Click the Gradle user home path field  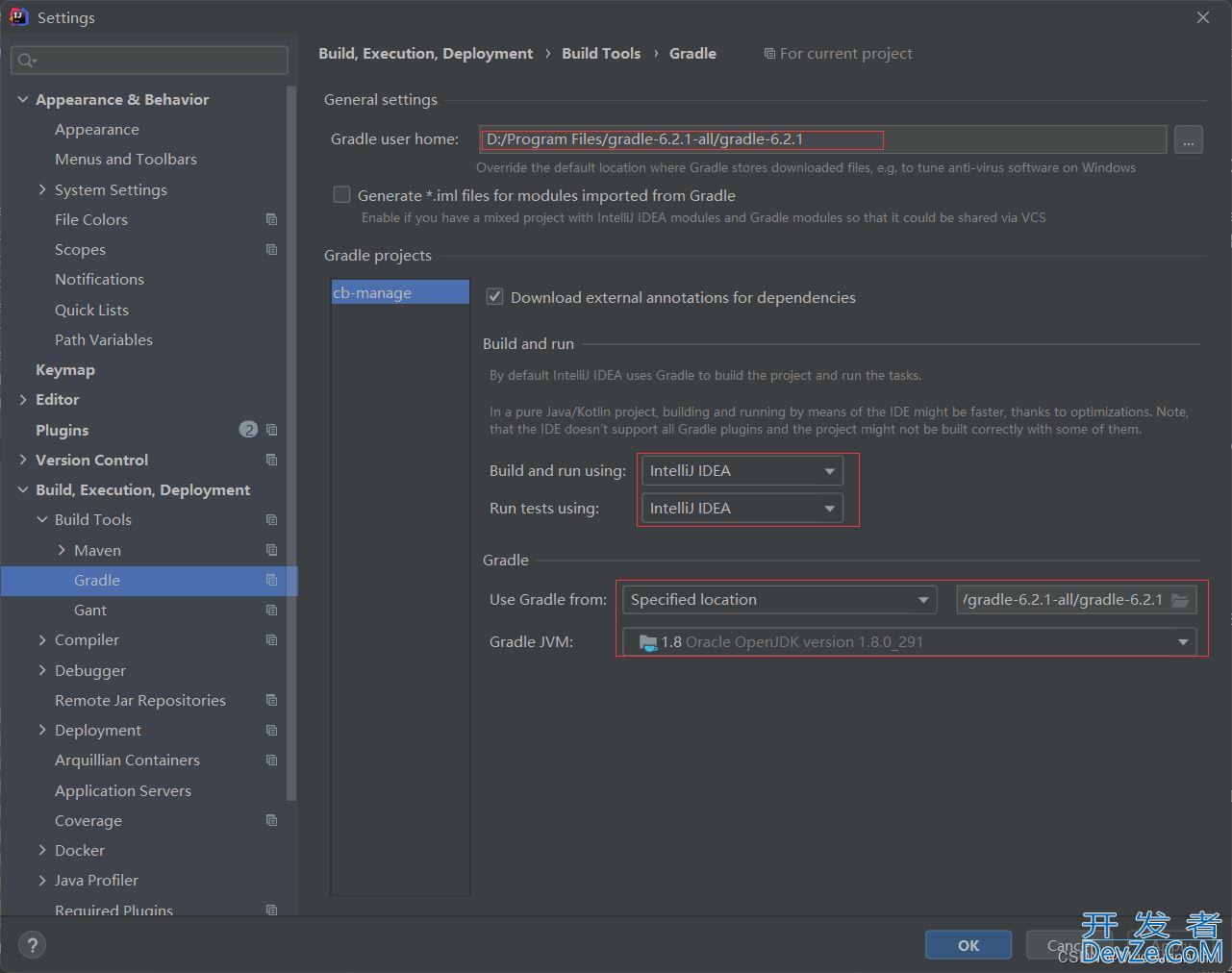823,139
